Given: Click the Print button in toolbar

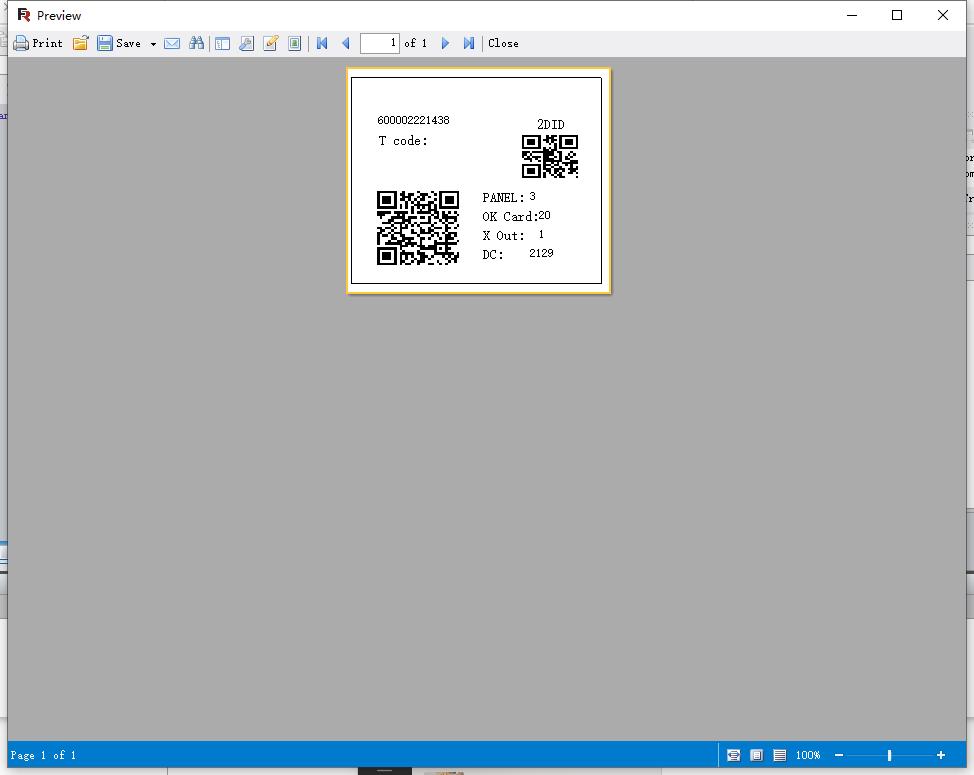Looking at the screenshot, I should (x=38, y=43).
